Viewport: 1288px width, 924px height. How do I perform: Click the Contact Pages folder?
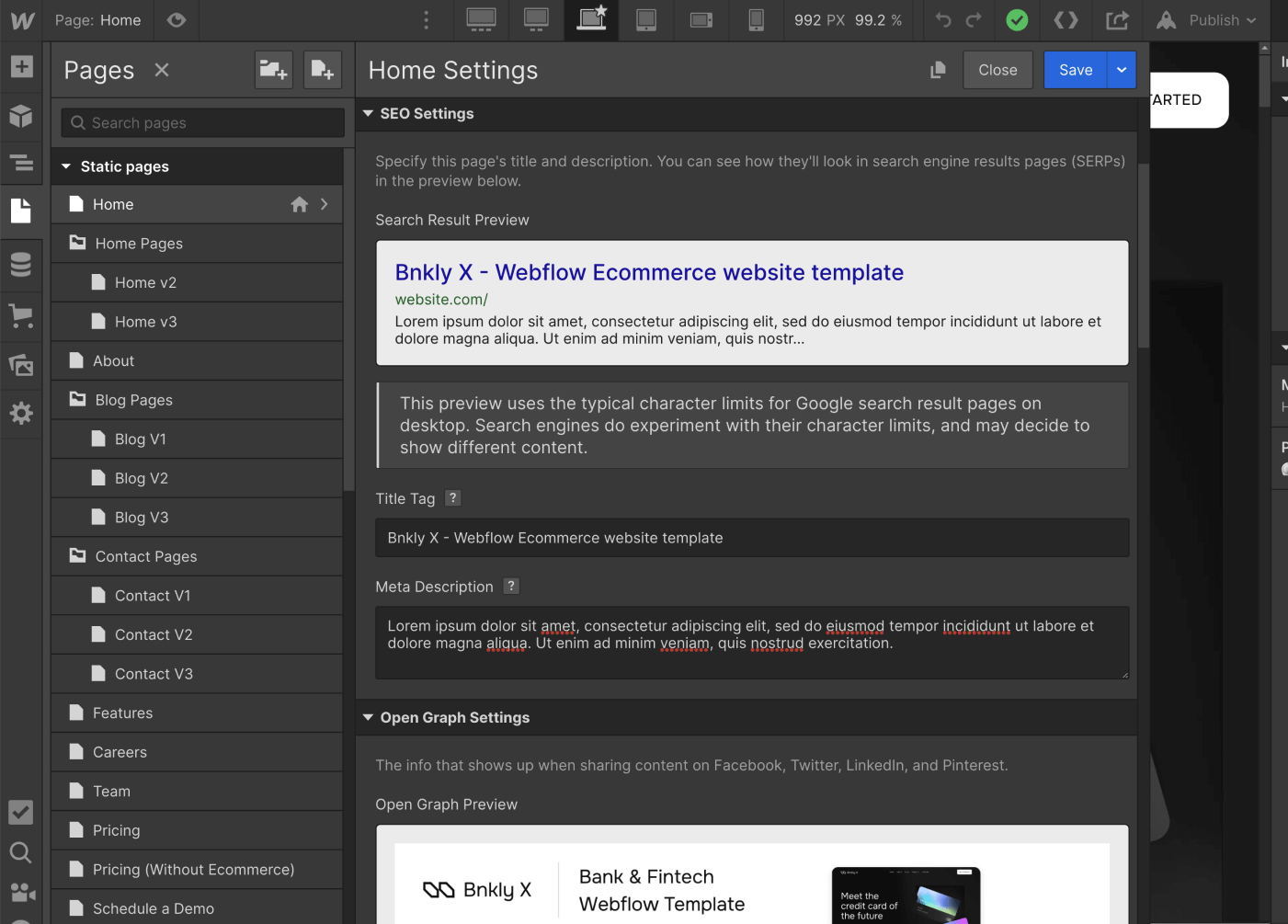pos(197,556)
